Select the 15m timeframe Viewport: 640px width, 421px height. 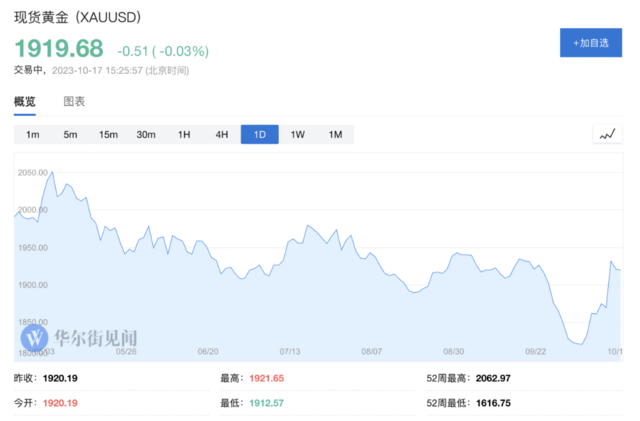108,134
